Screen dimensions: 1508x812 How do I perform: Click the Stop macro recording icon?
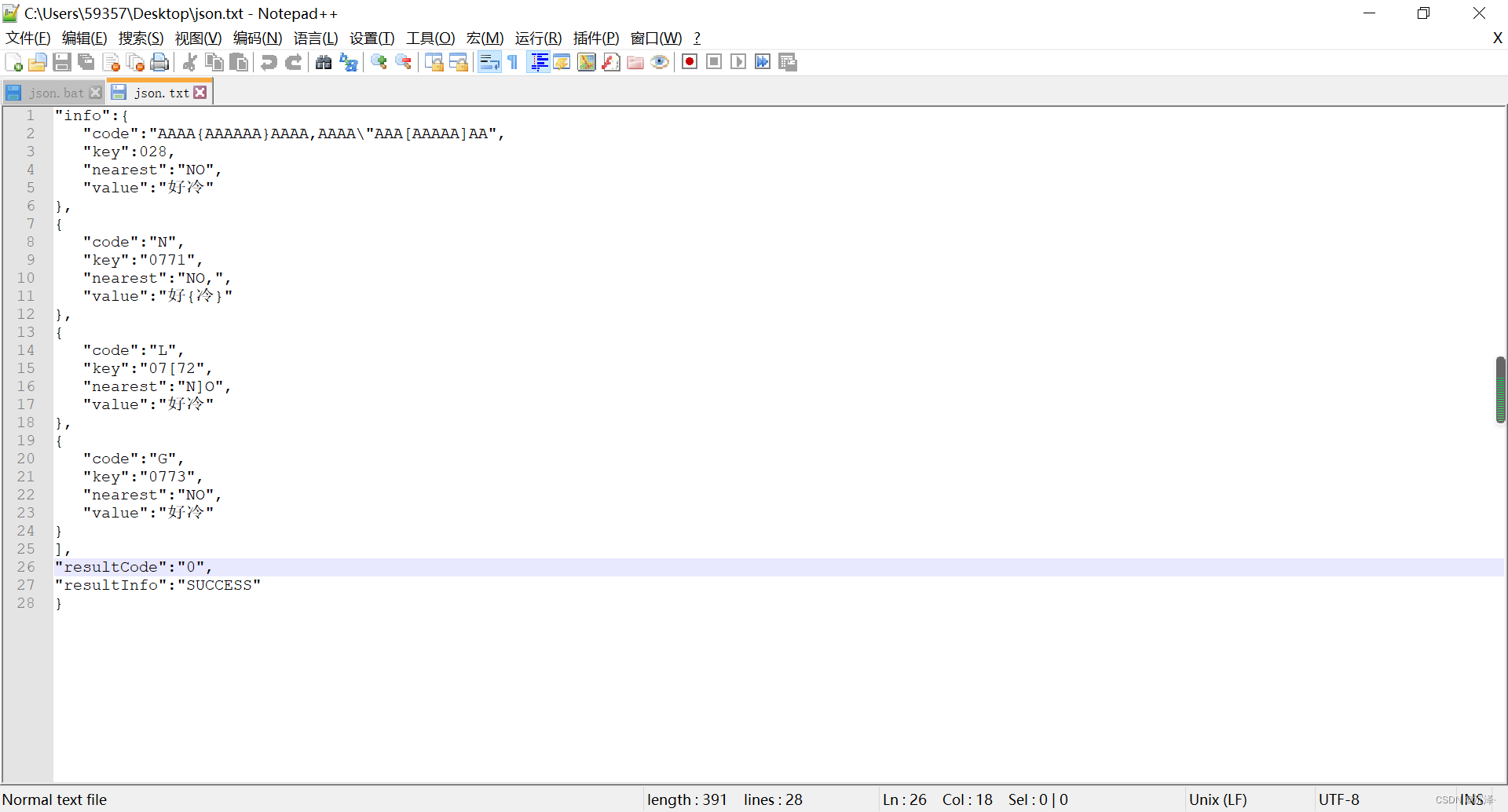(x=714, y=62)
